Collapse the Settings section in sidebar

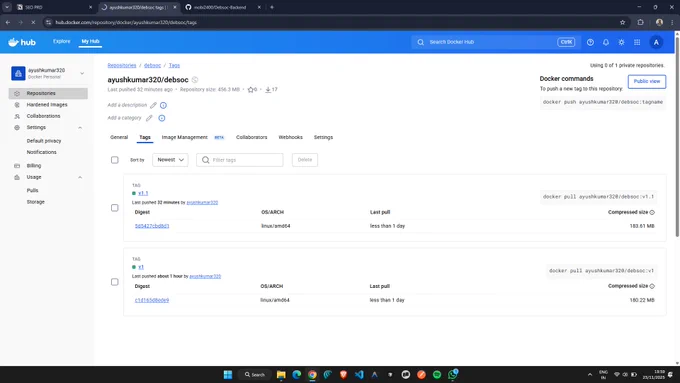(x=80, y=128)
